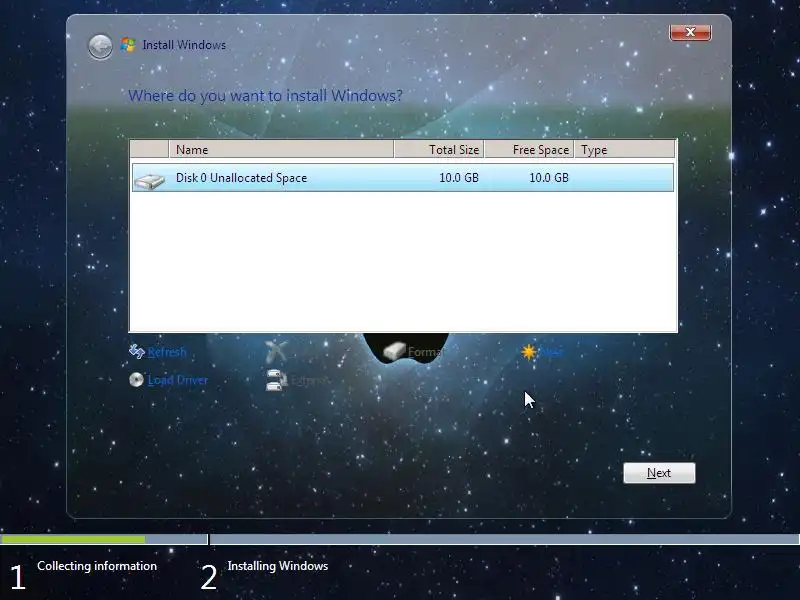Select Disk 0 Unallocated Space row
Viewport: 800px width, 600px height.
[403, 178]
